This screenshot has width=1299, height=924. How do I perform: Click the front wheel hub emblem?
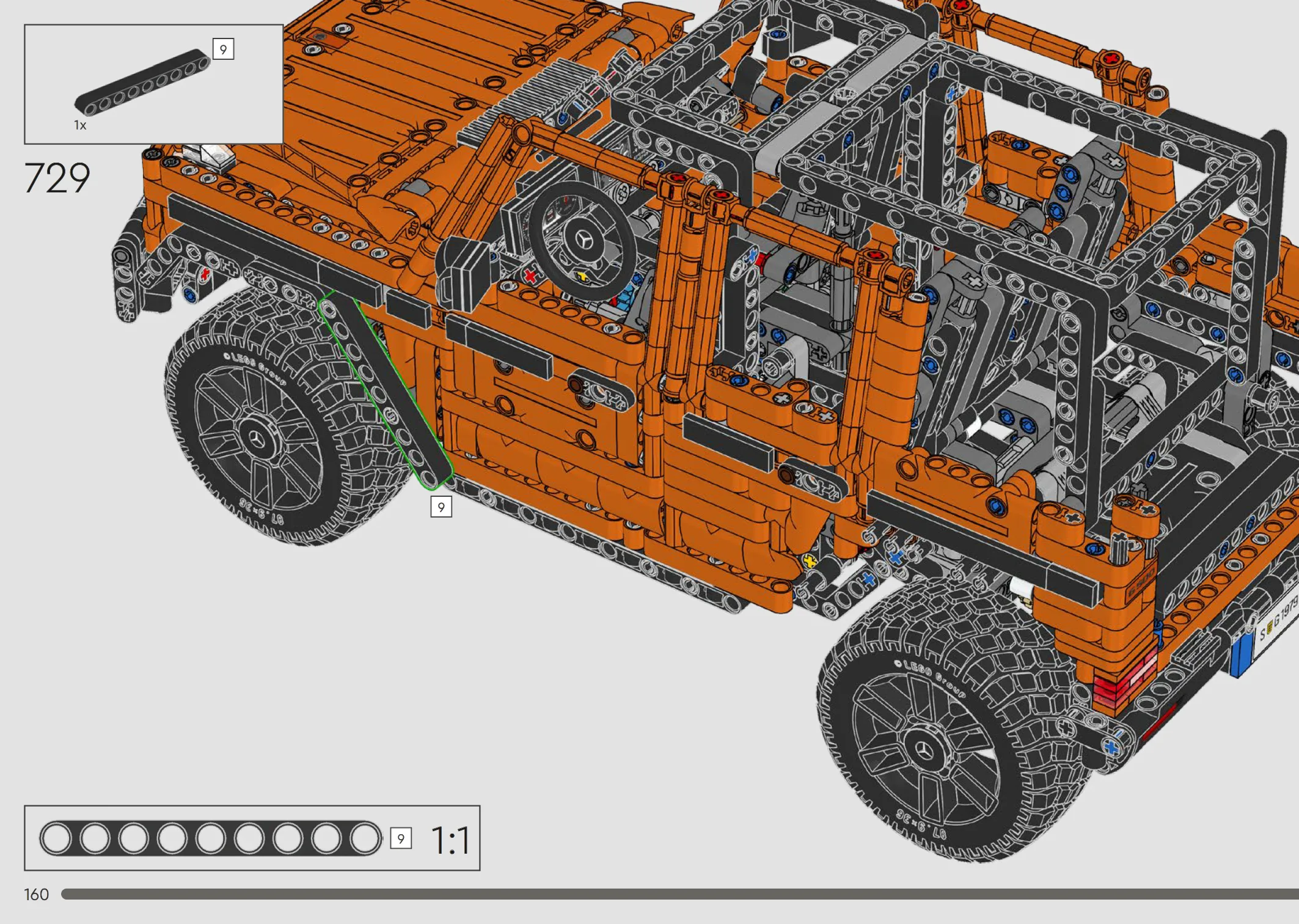pos(257,438)
